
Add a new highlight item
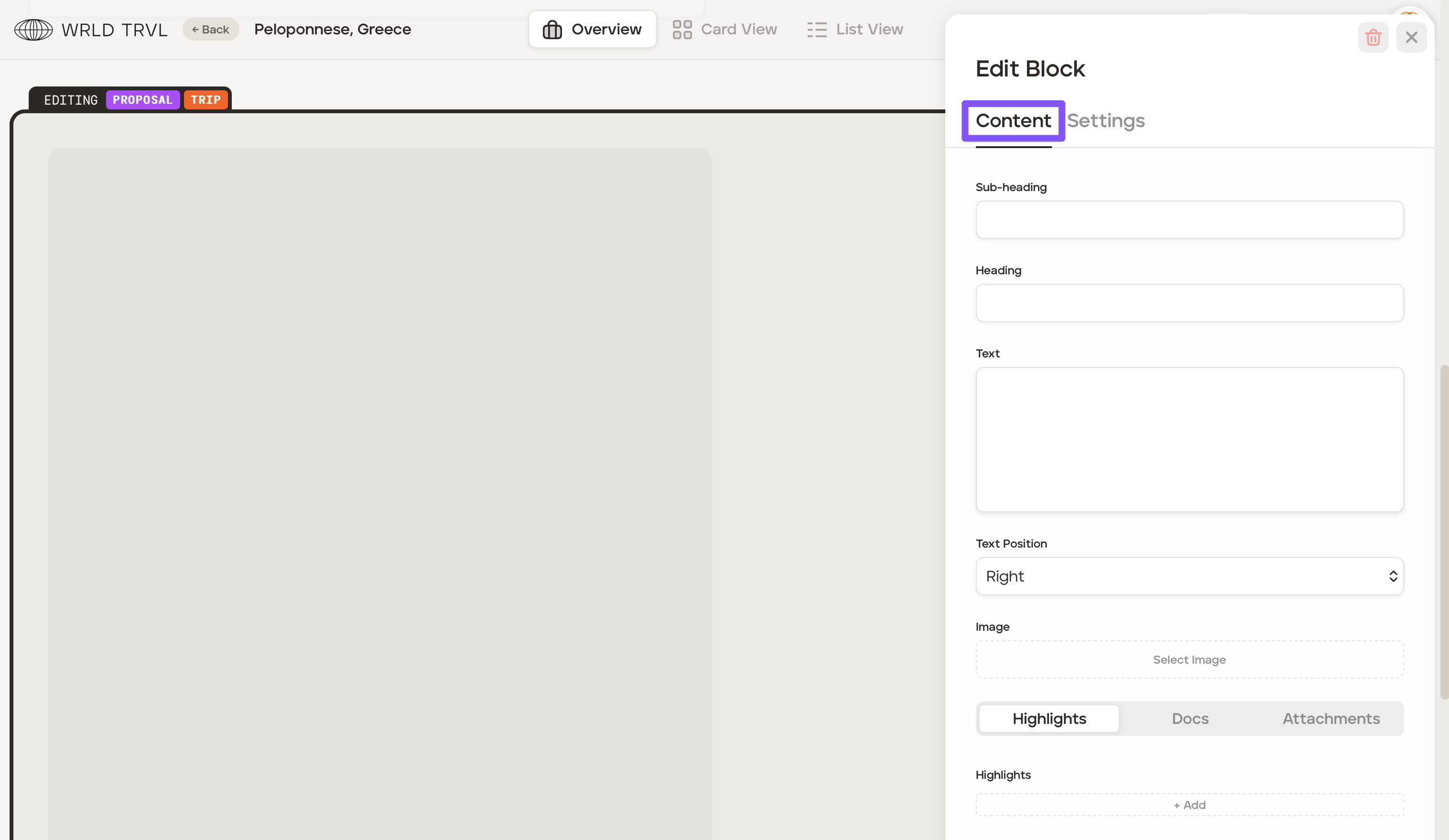[x=1189, y=805]
